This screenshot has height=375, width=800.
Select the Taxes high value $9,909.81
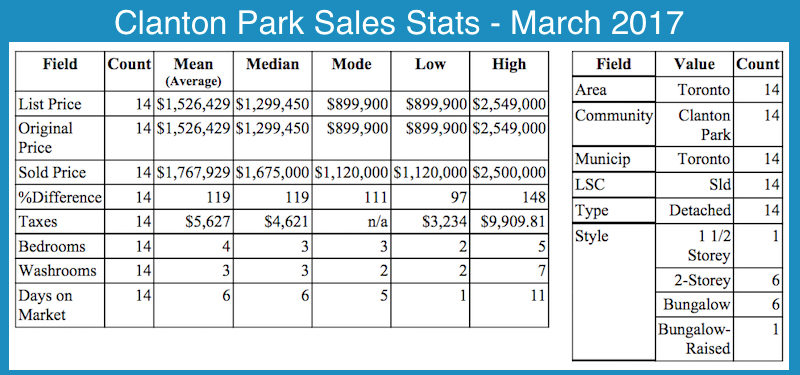tap(513, 222)
